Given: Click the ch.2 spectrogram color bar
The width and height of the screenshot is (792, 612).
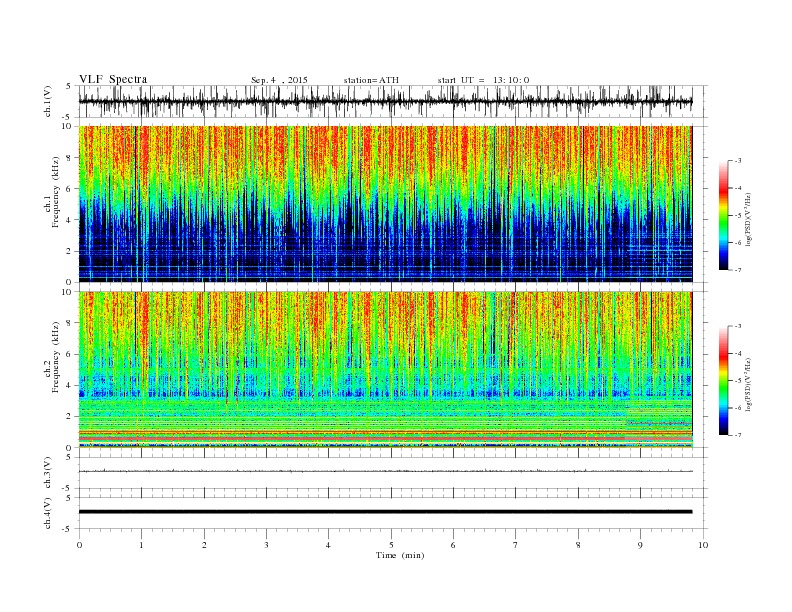Looking at the screenshot, I should pos(723,381).
